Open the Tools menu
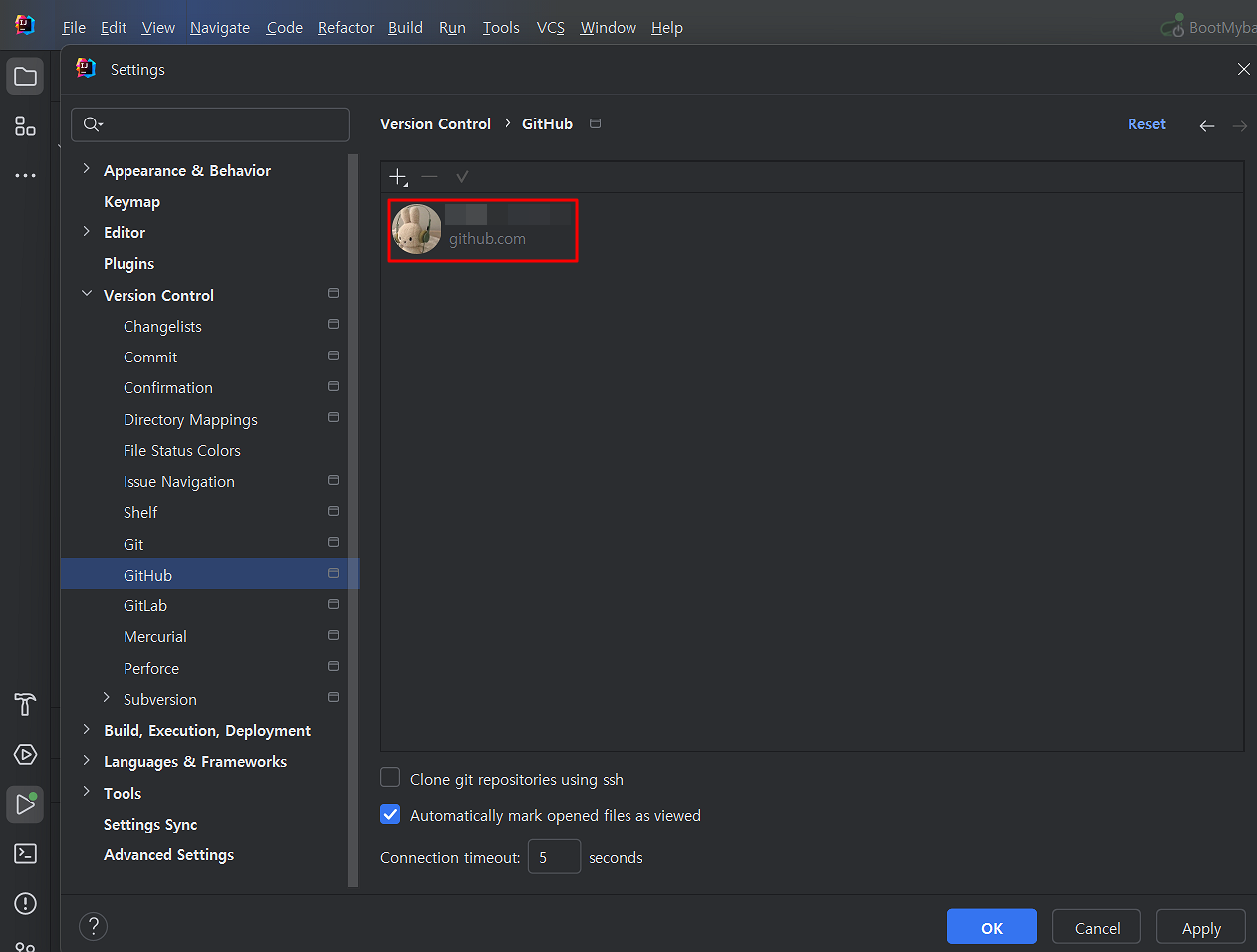Image resolution: width=1257 pixels, height=952 pixels. pyautogui.click(x=501, y=28)
